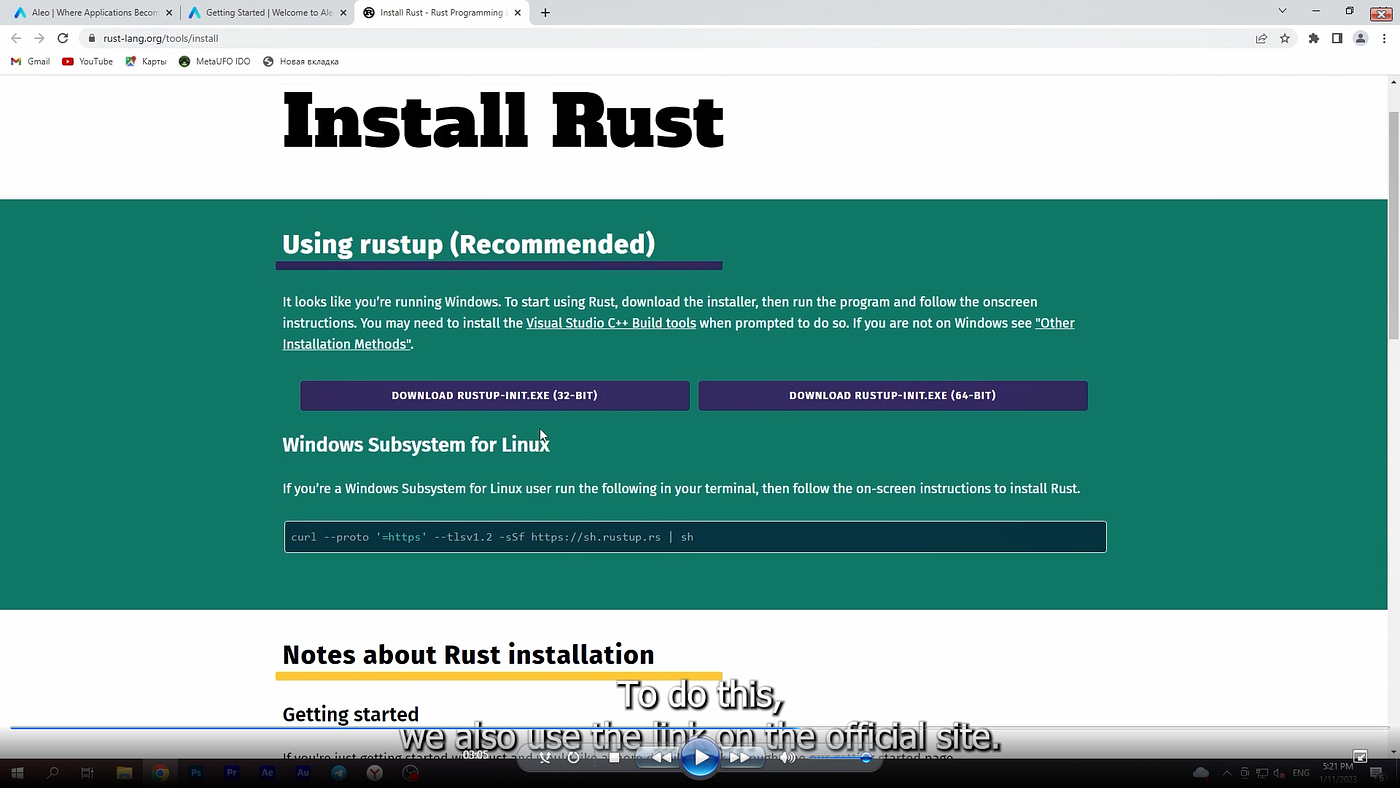Open Windows taskbar search

(x=53, y=772)
